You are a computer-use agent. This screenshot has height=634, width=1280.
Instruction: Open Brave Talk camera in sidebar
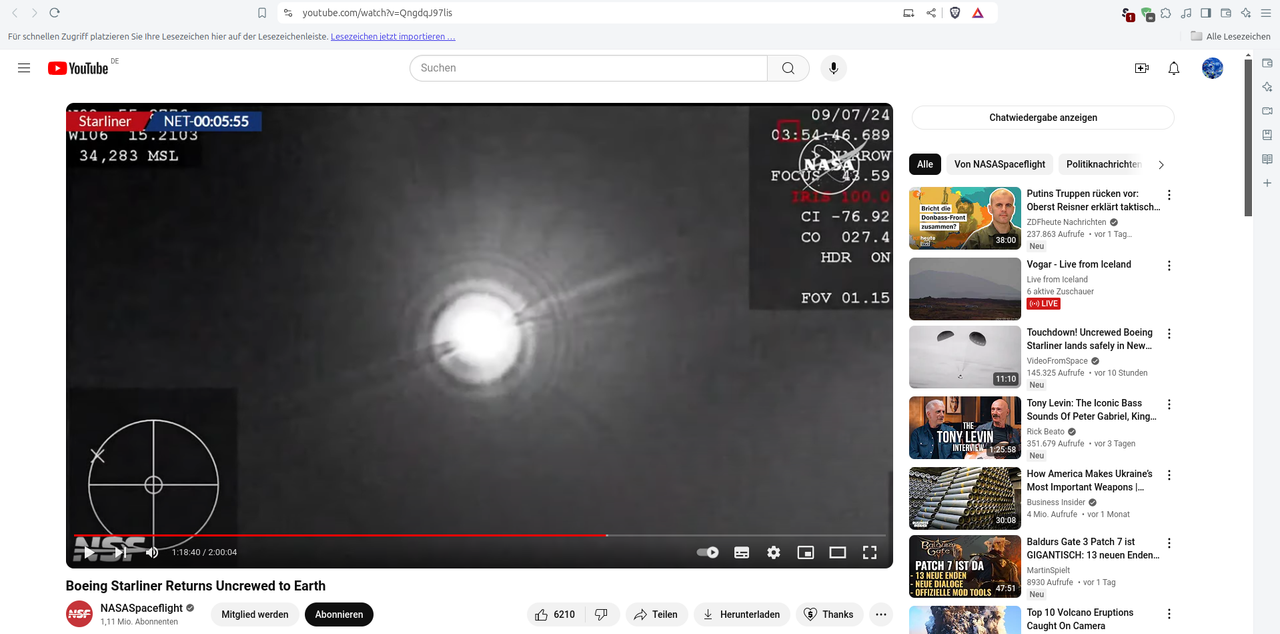tap(1267, 111)
